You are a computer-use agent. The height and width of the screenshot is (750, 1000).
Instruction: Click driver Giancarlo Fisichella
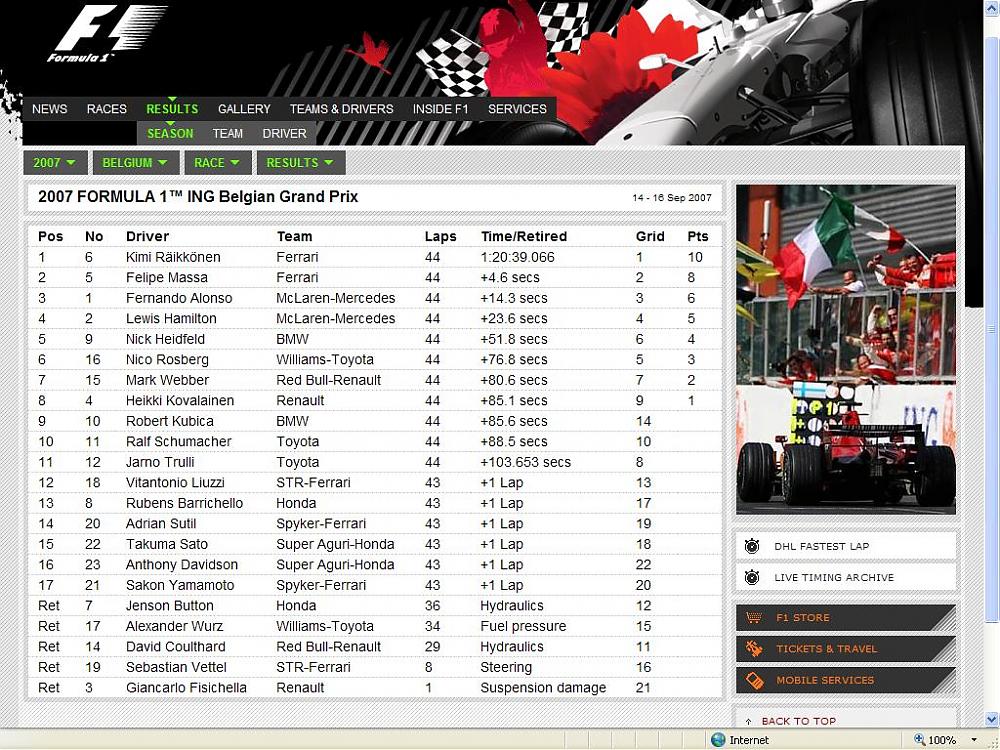pyautogui.click(x=186, y=688)
